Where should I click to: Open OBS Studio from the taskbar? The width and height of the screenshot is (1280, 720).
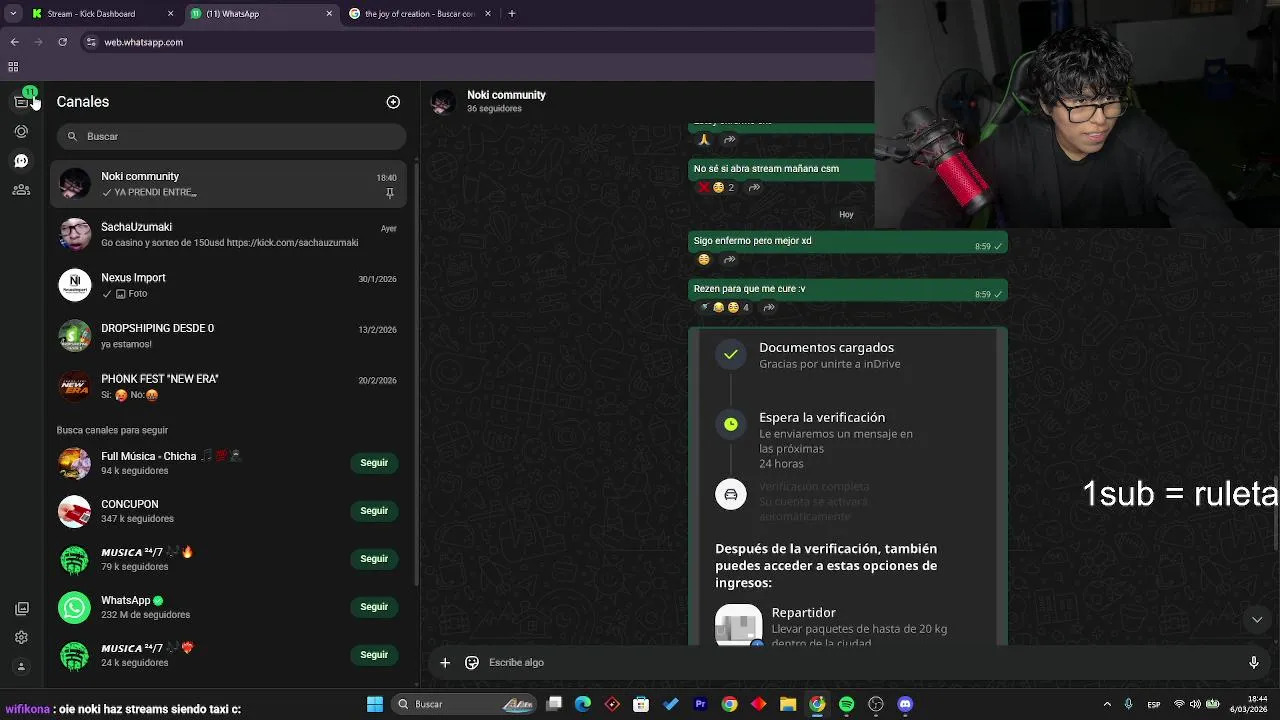click(876, 704)
